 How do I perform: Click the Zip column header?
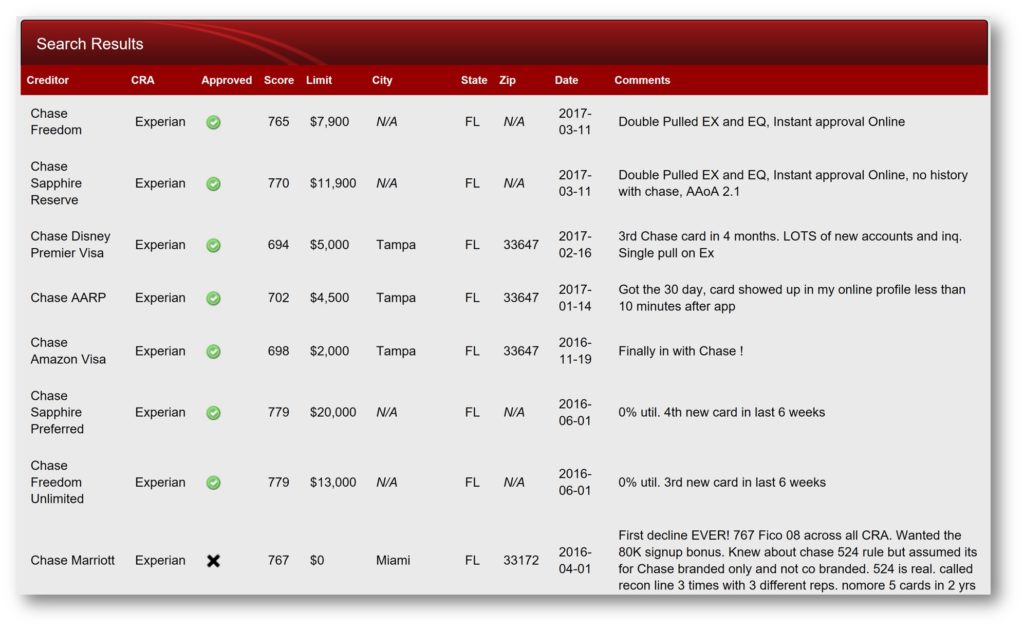[507, 80]
